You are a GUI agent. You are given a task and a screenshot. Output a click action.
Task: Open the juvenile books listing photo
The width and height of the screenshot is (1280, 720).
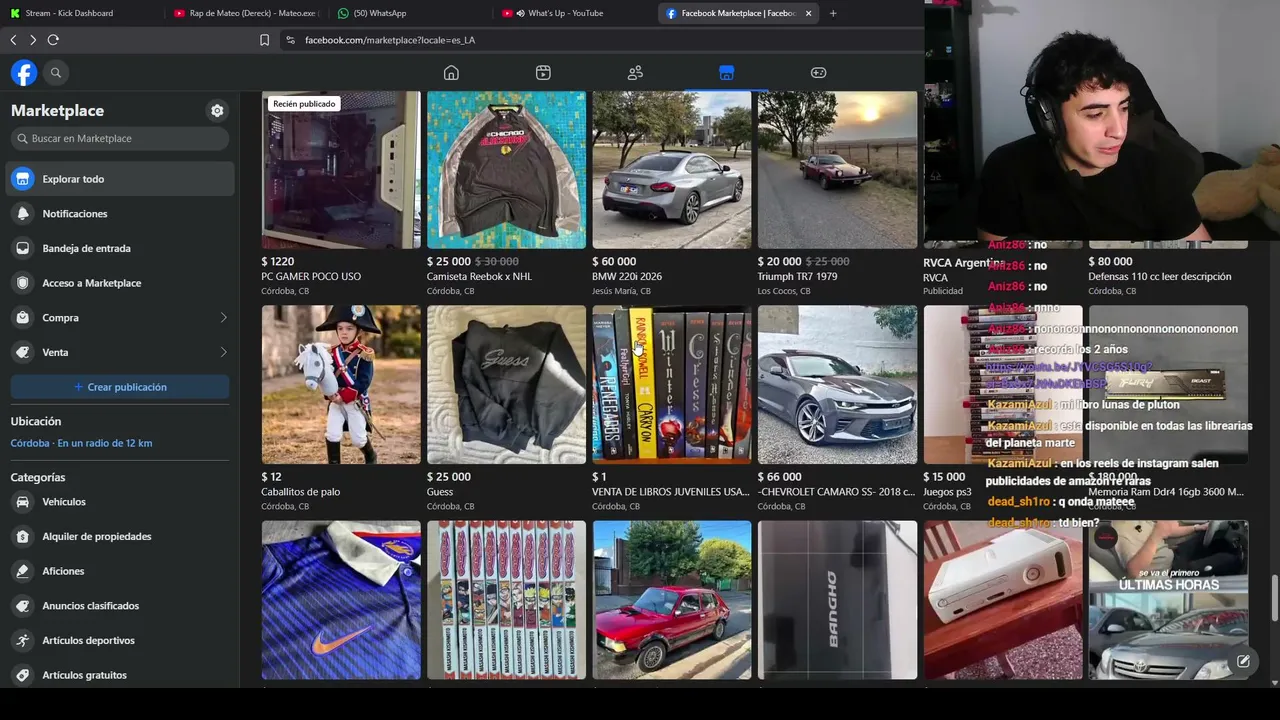click(672, 385)
